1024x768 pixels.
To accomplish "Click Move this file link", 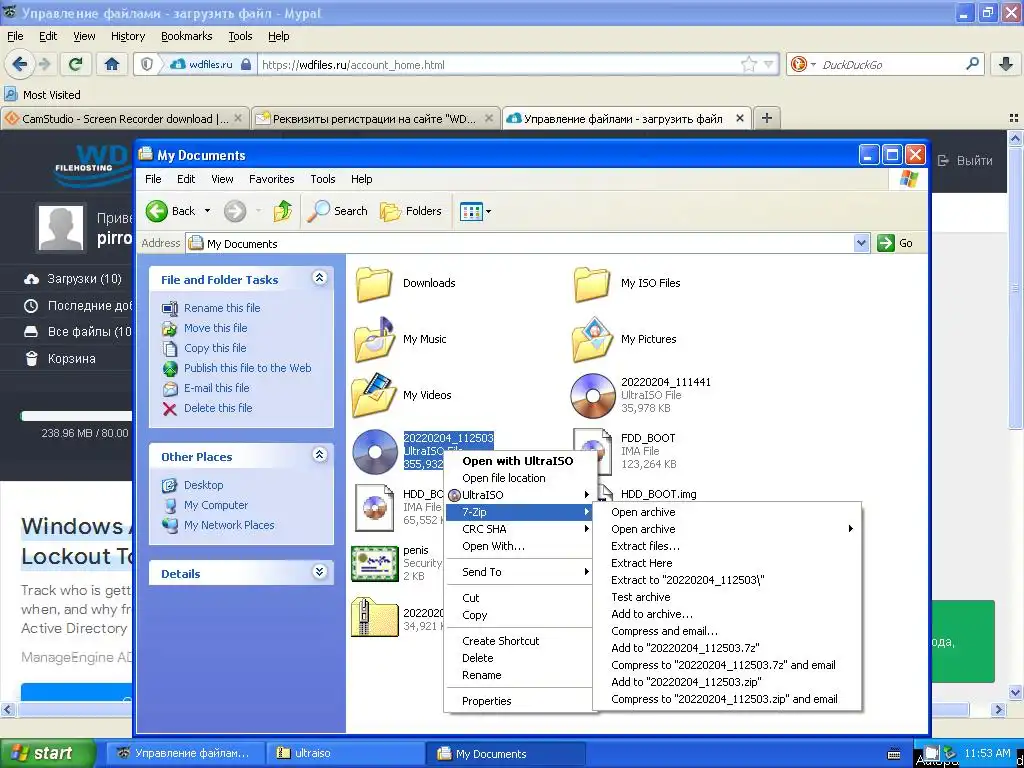I will pyautogui.click(x=216, y=328).
